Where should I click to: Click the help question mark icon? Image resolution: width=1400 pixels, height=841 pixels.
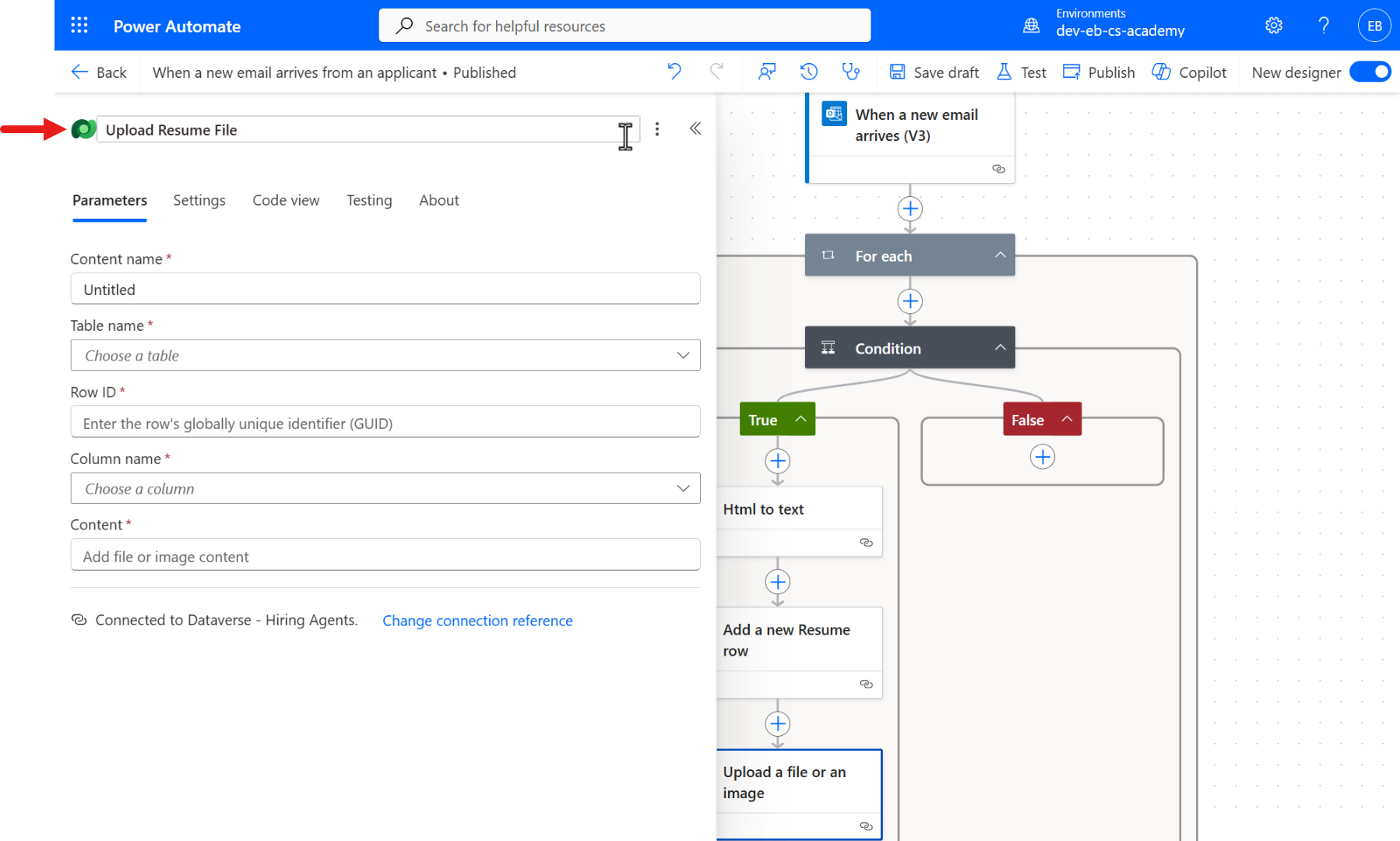click(1324, 26)
